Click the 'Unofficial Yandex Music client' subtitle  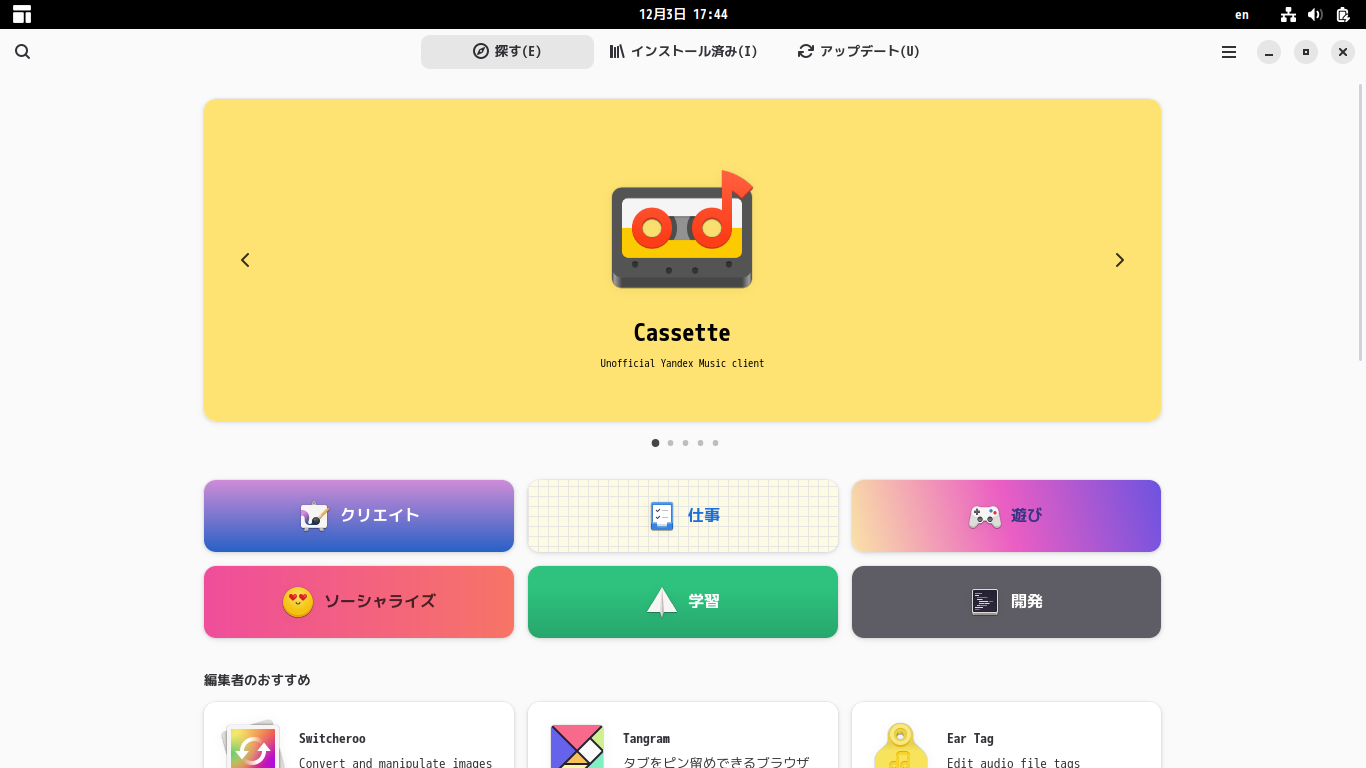pos(682,364)
